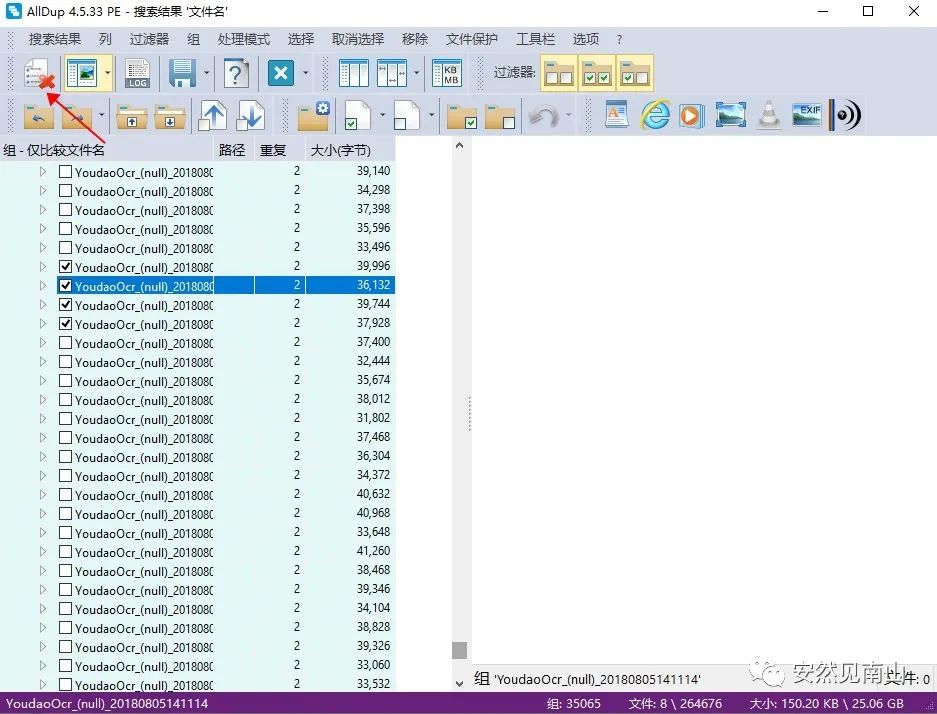Image resolution: width=937 pixels, height=714 pixels.
Task: Open dropdown arrow next to save icon
Action: coord(207,73)
